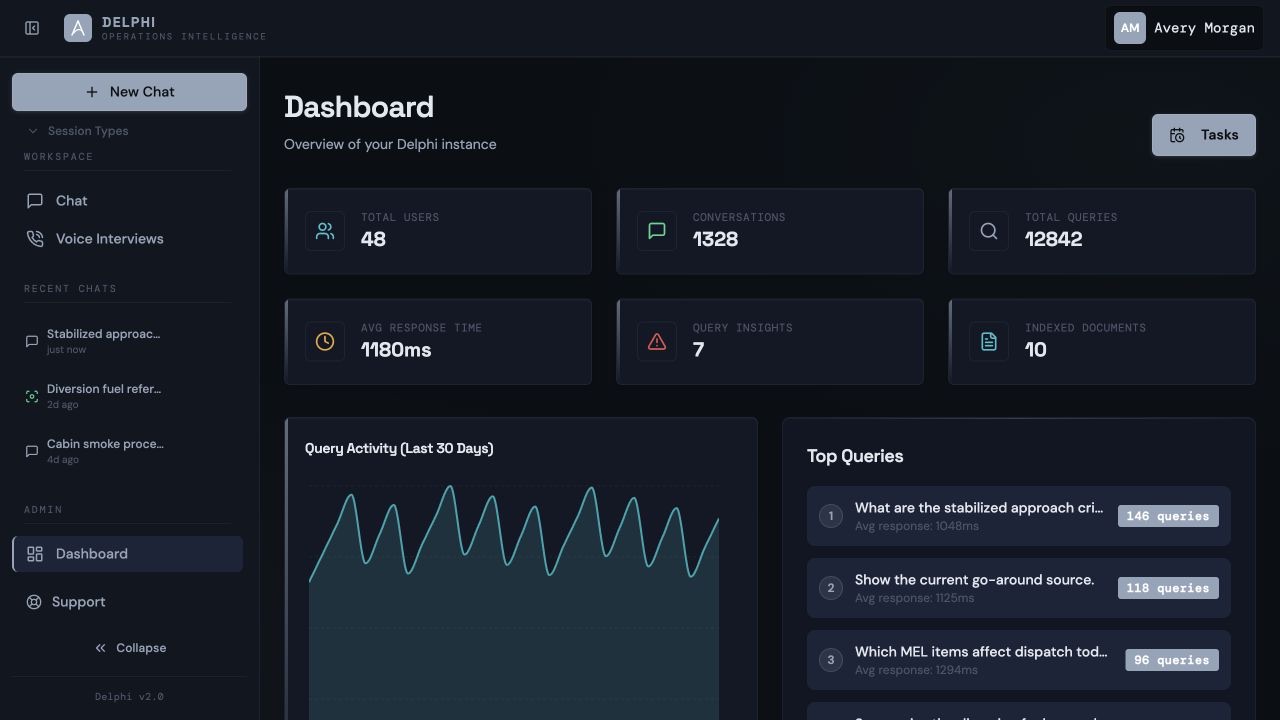Open the Query Insights 7 card
Image resolution: width=1280 pixels, height=720 pixels.
click(x=770, y=342)
